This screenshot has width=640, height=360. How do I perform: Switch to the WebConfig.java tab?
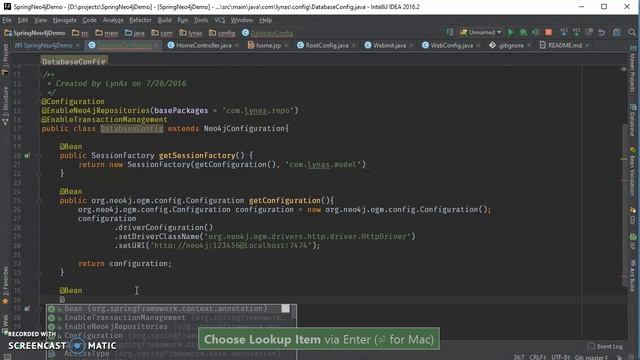tap(451, 45)
